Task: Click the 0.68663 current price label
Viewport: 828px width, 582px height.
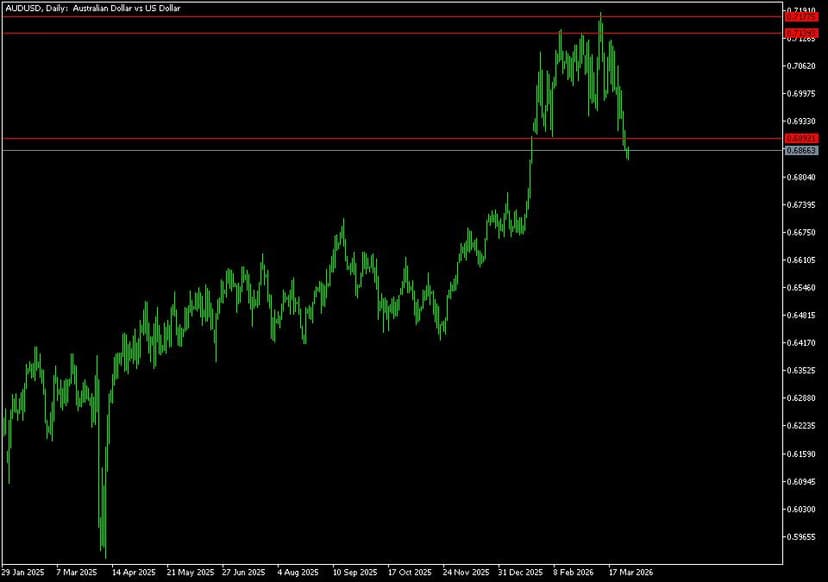Action: [x=802, y=150]
